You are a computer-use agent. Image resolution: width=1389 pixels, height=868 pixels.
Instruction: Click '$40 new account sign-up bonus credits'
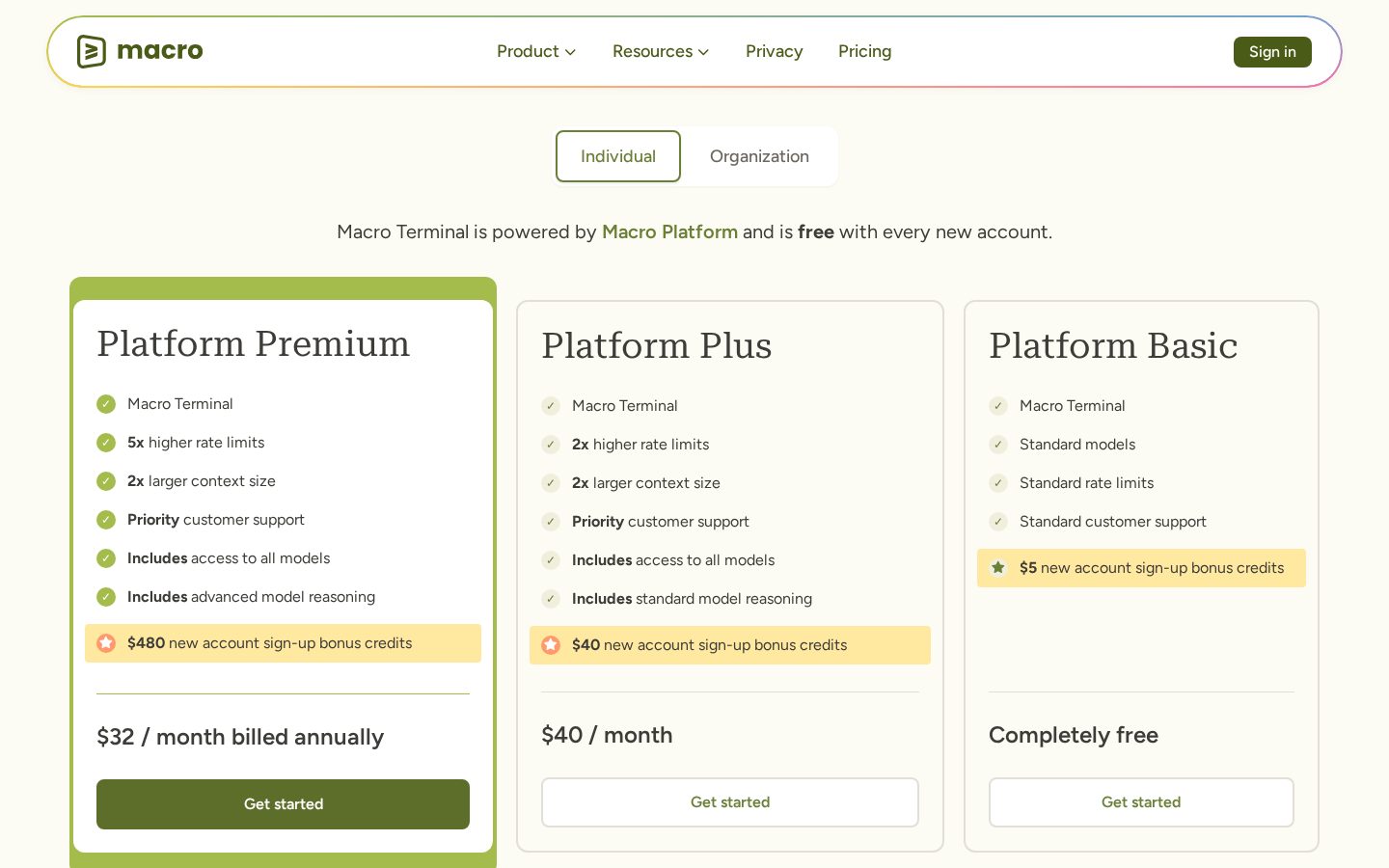[710, 645]
